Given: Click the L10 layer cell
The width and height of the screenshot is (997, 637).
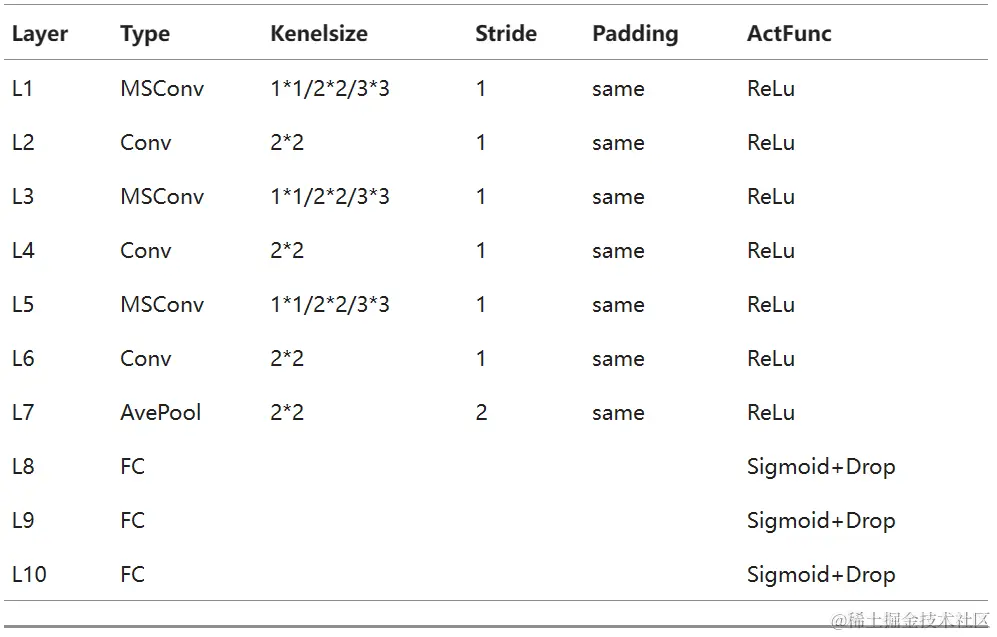Looking at the screenshot, I should coord(28,575).
